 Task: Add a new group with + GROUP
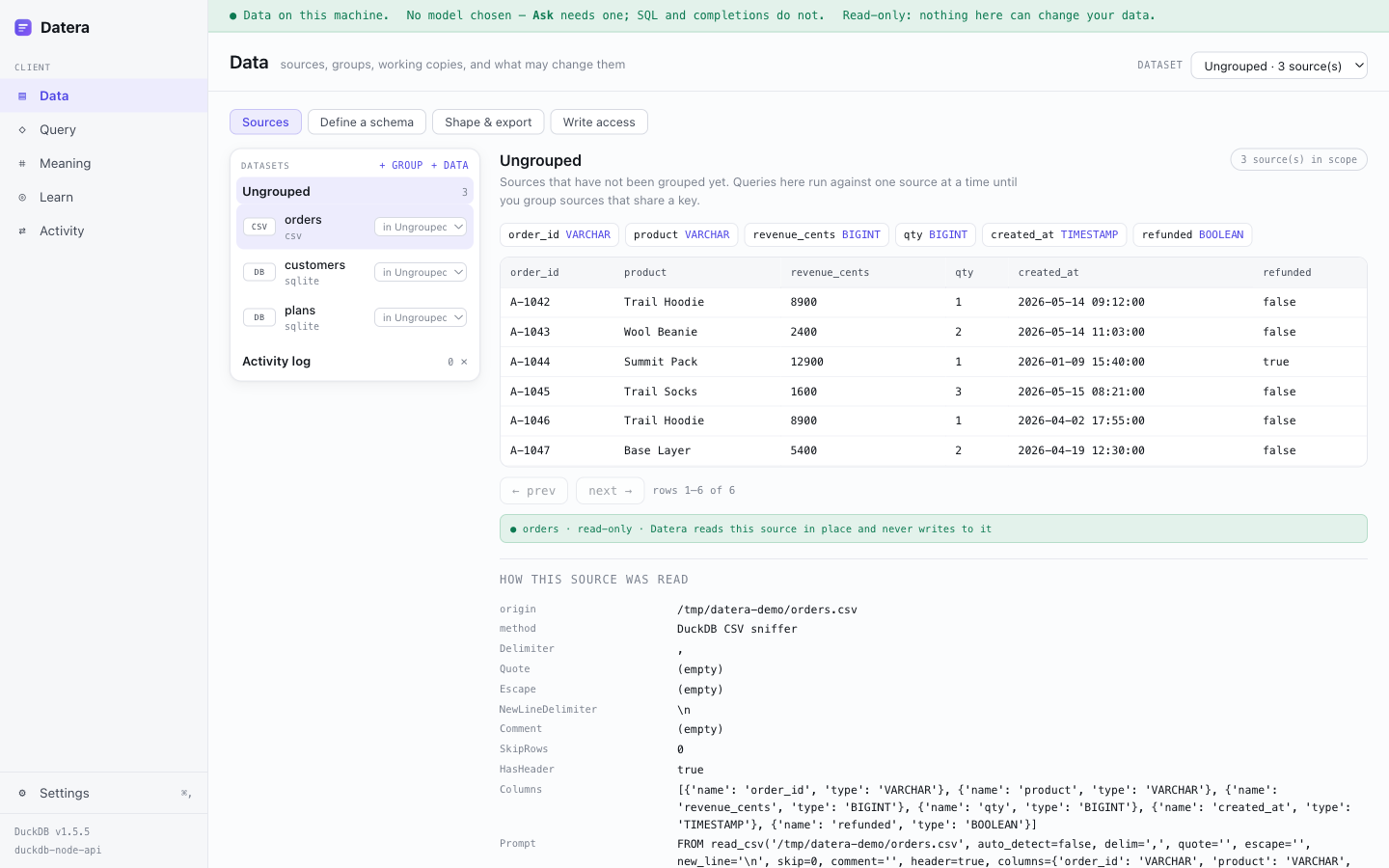pyautogui.click(x=401, y=166)
